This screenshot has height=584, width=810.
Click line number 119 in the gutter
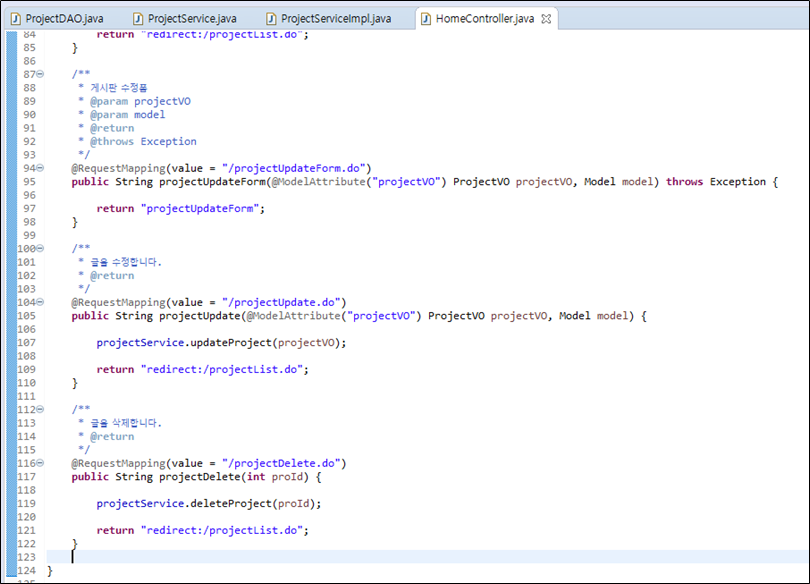click(26, 504)
